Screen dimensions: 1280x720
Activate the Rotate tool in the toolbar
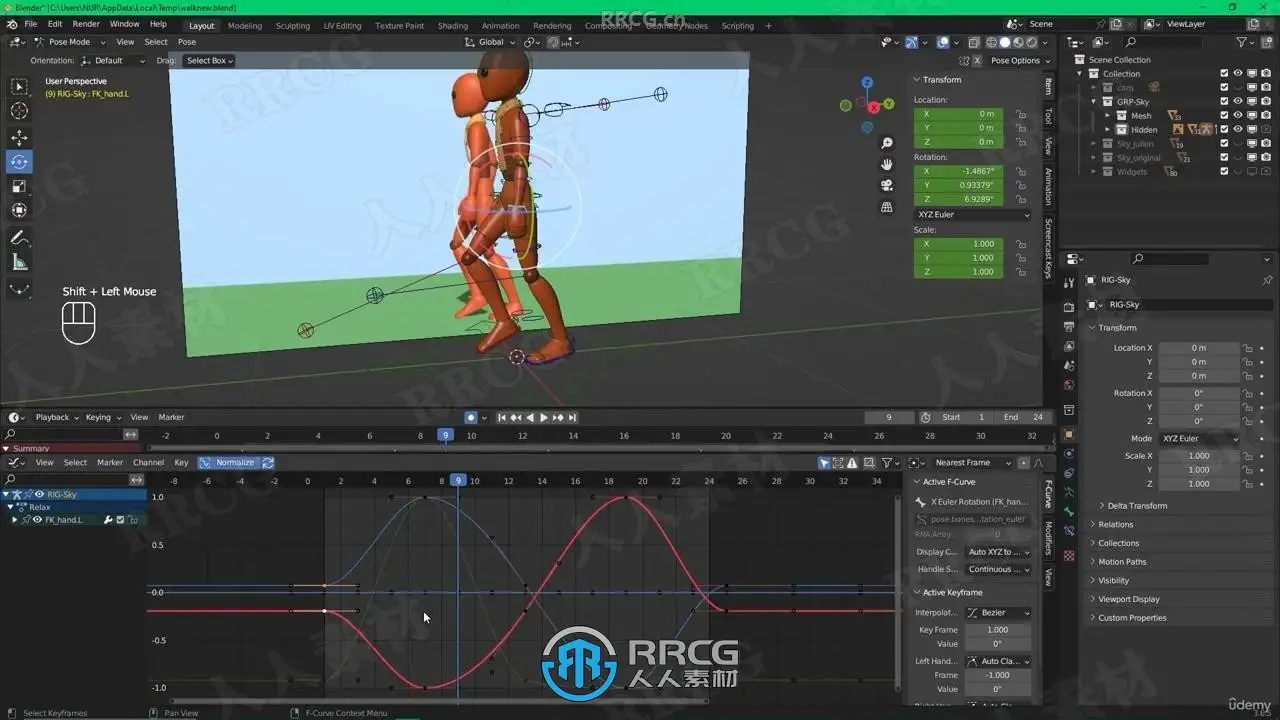(19, 162)
